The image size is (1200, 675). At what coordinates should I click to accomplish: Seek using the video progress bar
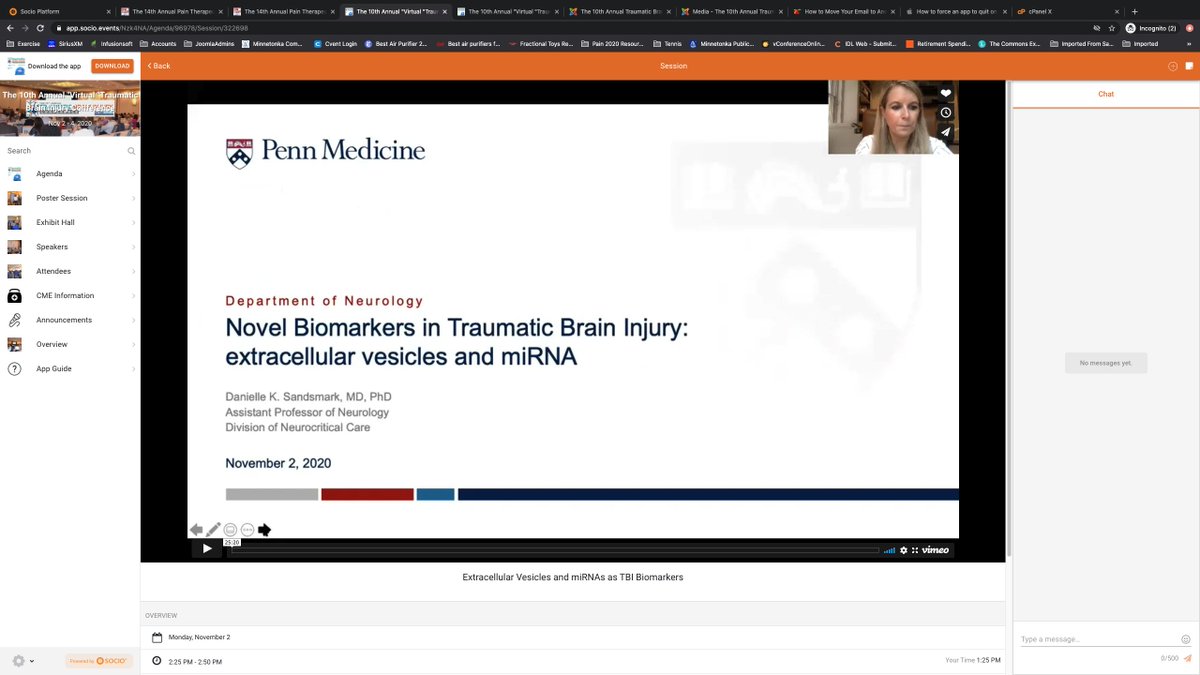tap(550, 549)
